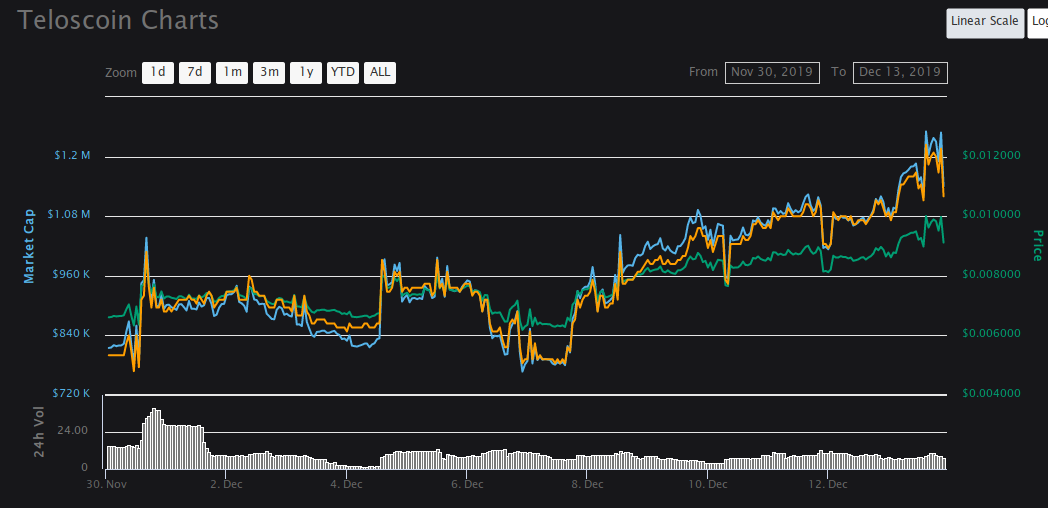Click the $0.006000 price label

pyautogui.click(x=991, y=334)
